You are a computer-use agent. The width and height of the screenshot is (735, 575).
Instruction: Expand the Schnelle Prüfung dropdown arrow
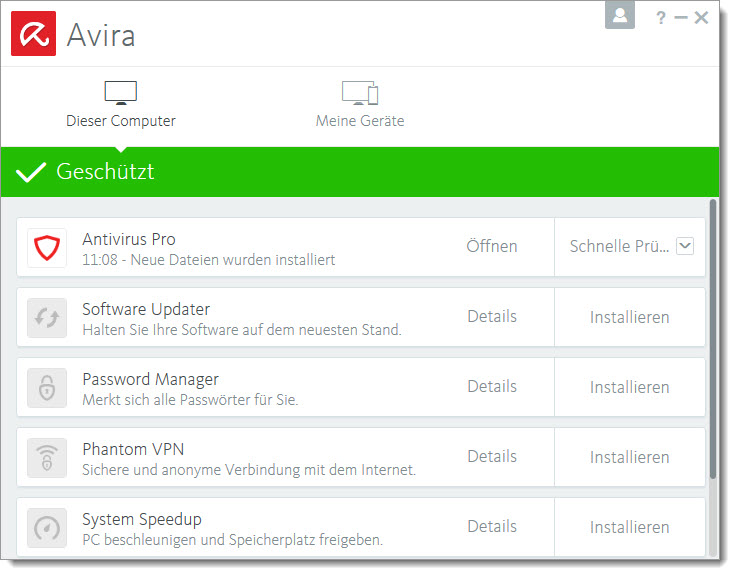click(685, 246)
